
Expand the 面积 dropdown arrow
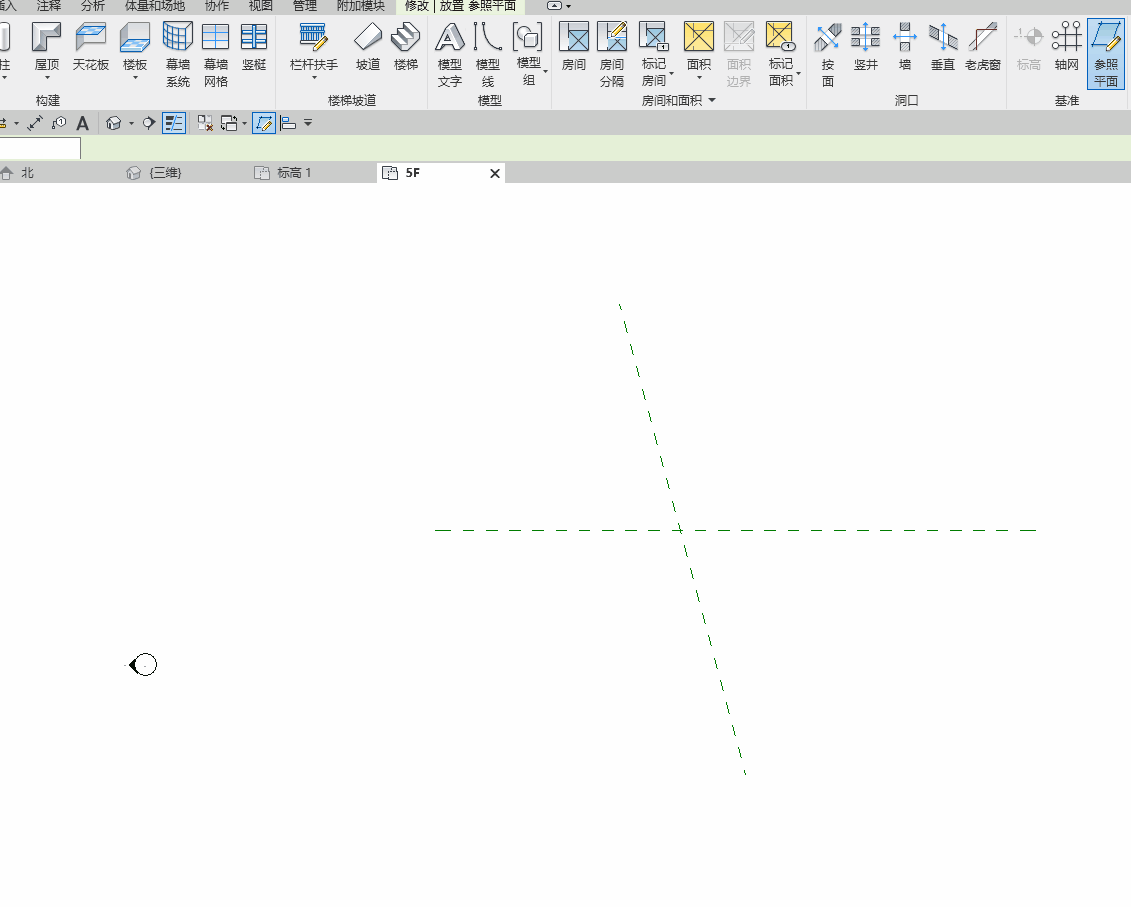point(698,77)
